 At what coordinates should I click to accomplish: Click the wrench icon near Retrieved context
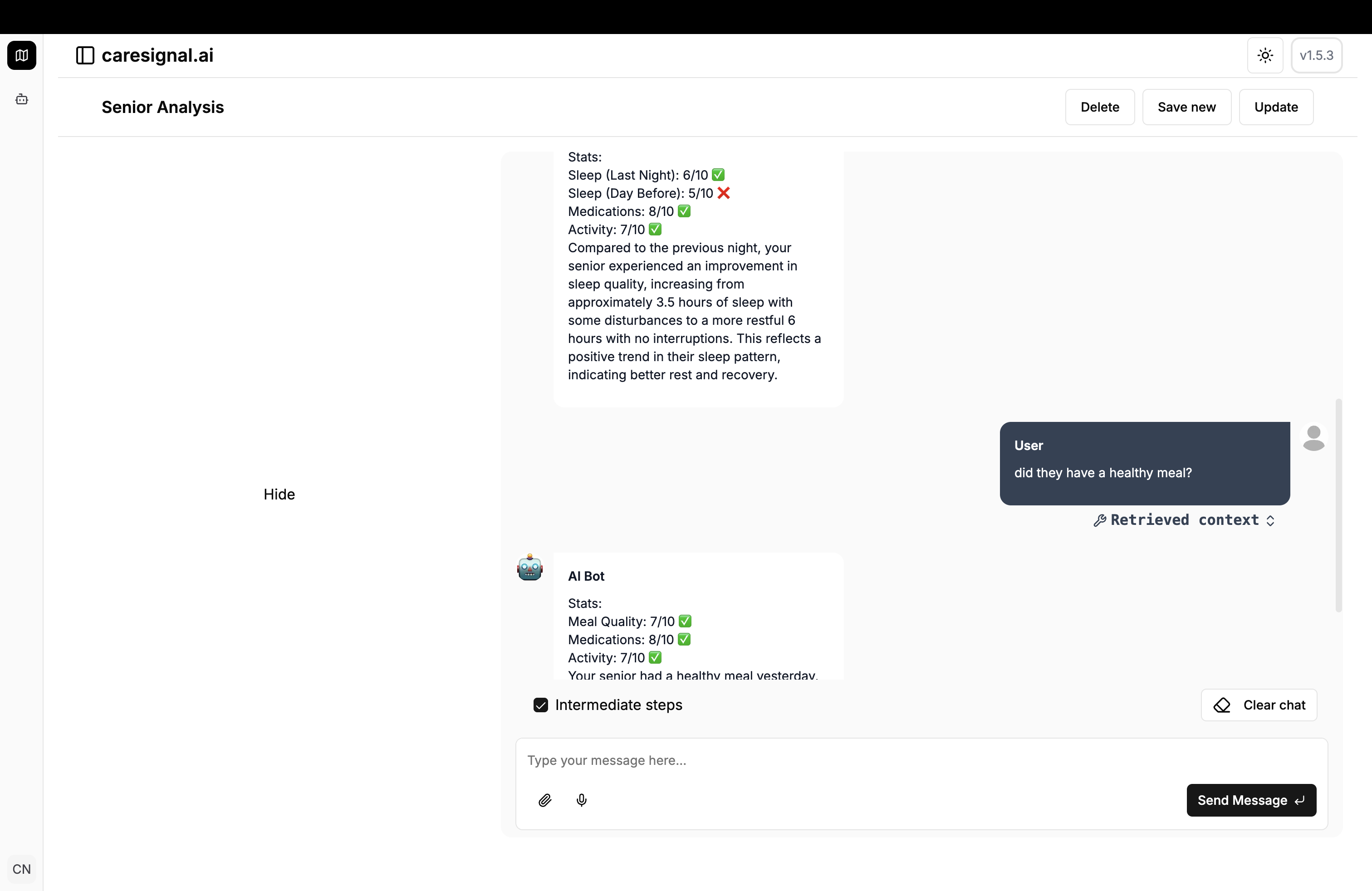1100,520
